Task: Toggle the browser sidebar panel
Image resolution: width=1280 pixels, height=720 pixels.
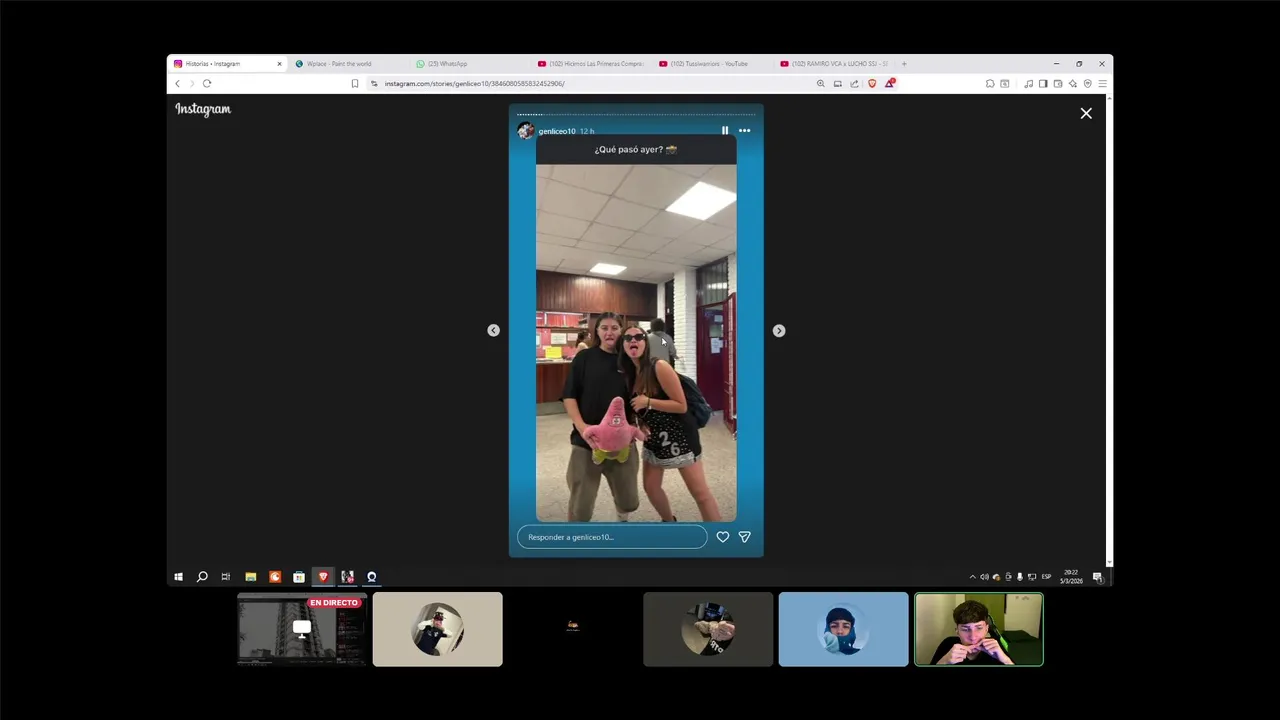Action: tap(1043, 83)
